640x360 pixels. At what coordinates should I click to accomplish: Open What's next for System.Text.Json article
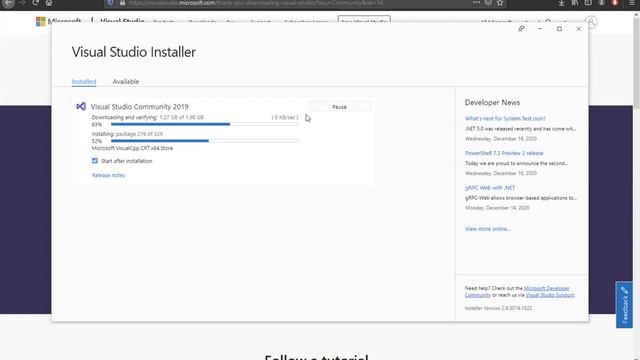click(505, 118)
